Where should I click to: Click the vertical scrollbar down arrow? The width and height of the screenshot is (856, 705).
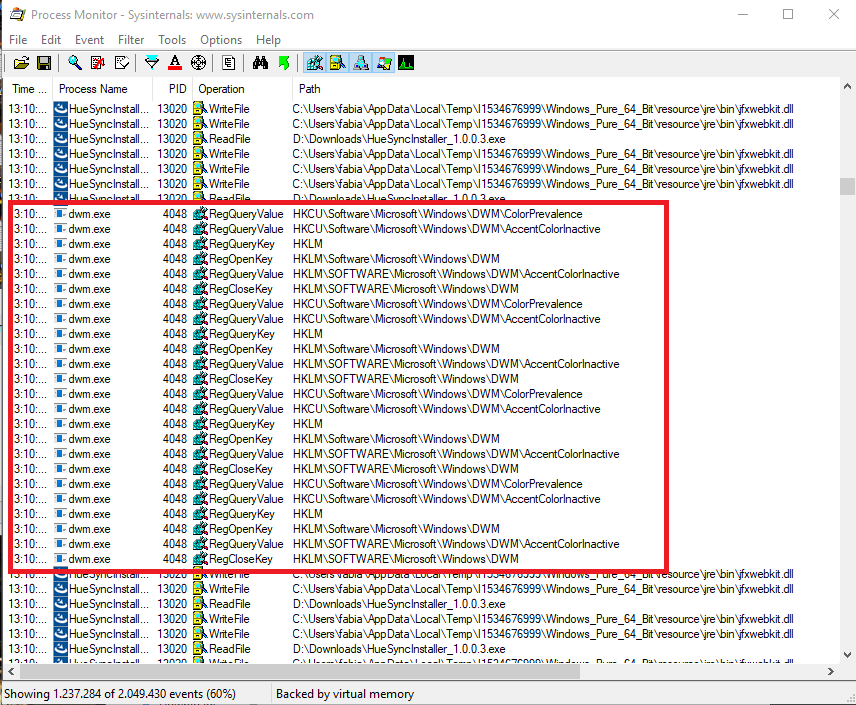847,655
